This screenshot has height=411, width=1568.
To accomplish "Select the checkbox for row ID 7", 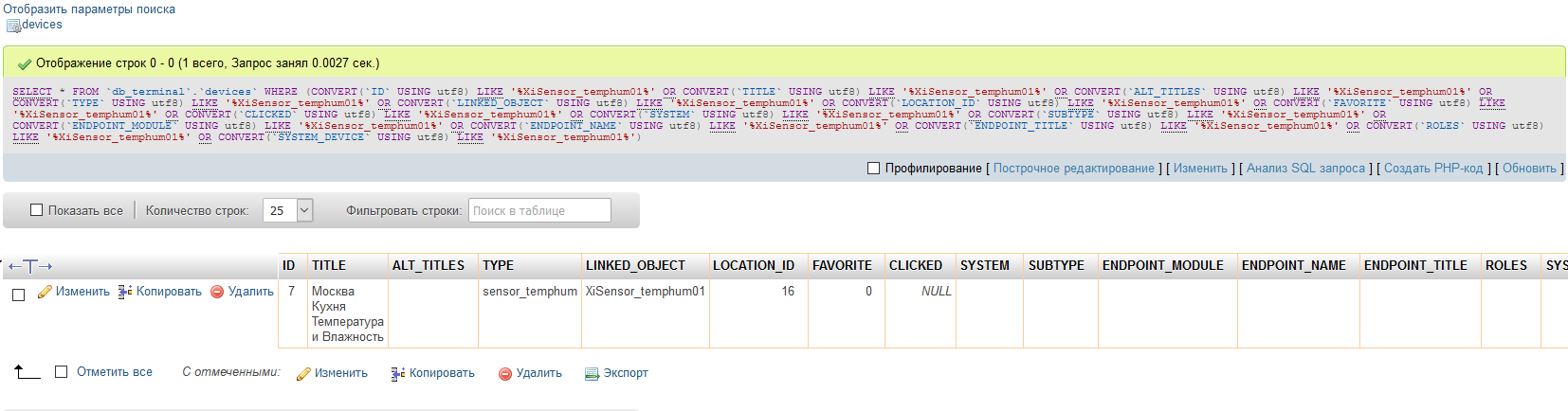I will 18,295.
